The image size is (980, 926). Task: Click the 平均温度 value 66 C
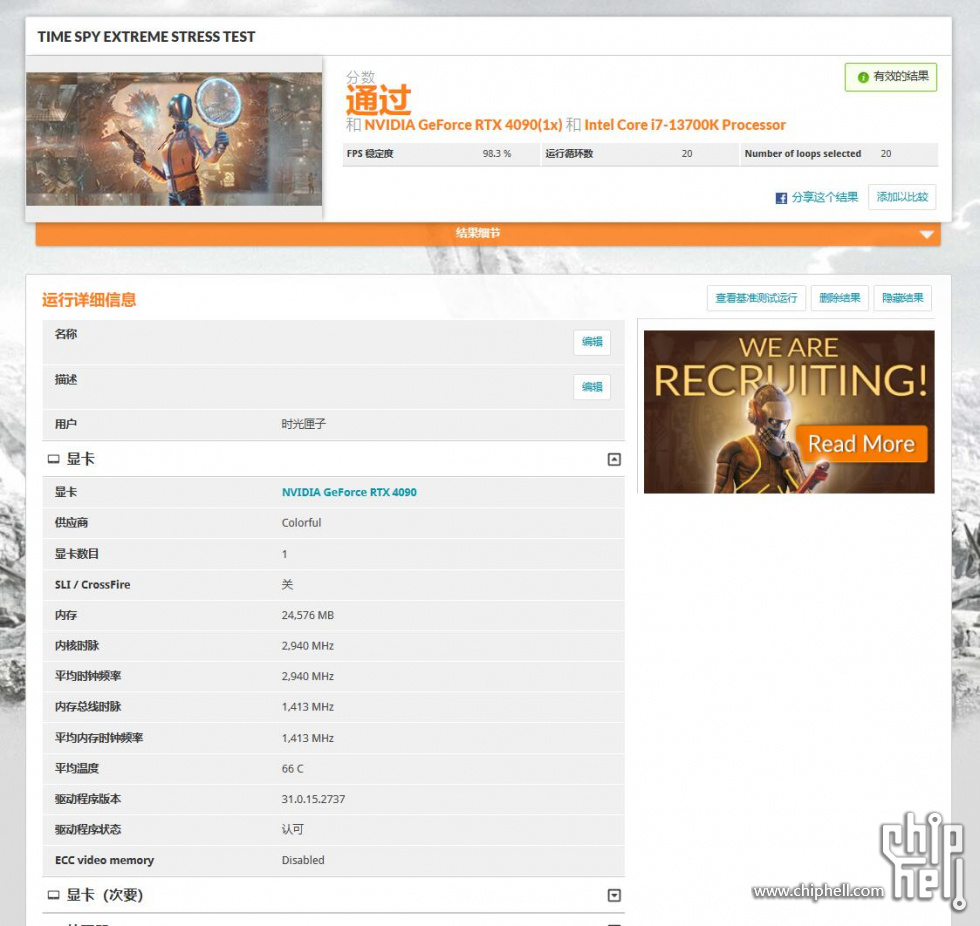coord(292,769)
